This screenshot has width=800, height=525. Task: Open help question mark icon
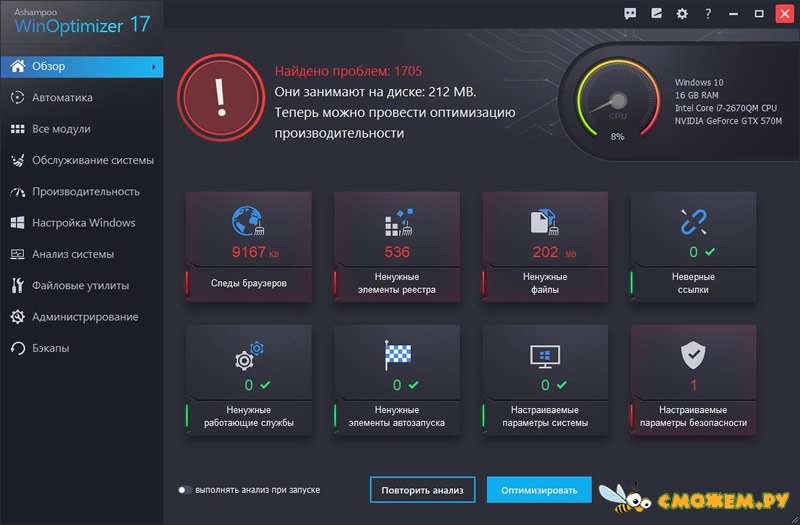pos(708,14)
